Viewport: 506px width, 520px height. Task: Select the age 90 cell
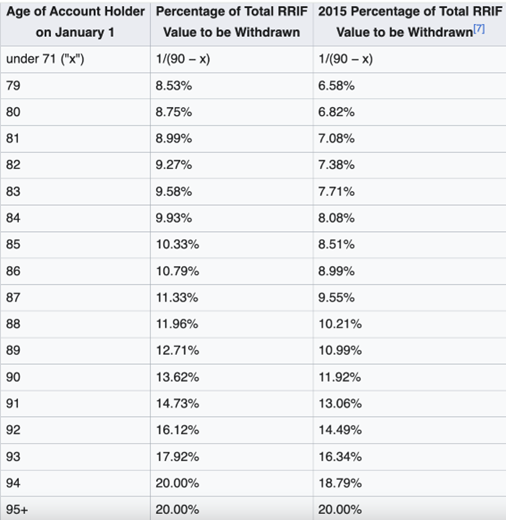75,377
